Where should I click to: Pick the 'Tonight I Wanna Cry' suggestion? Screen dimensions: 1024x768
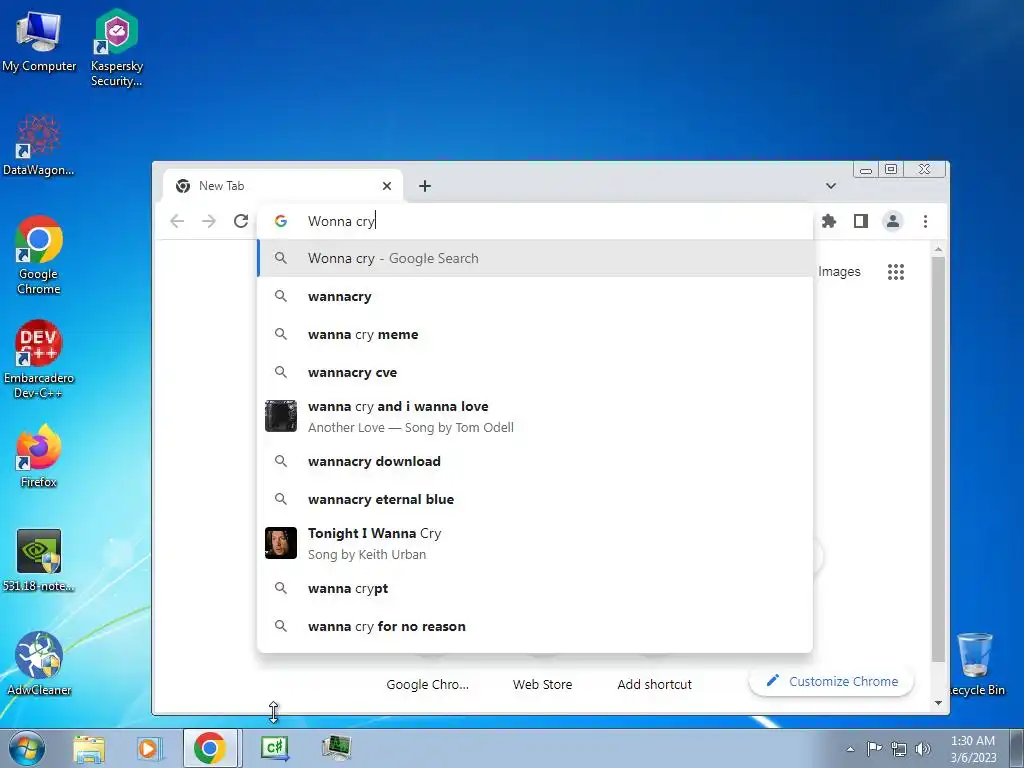[x=536, y=543]
